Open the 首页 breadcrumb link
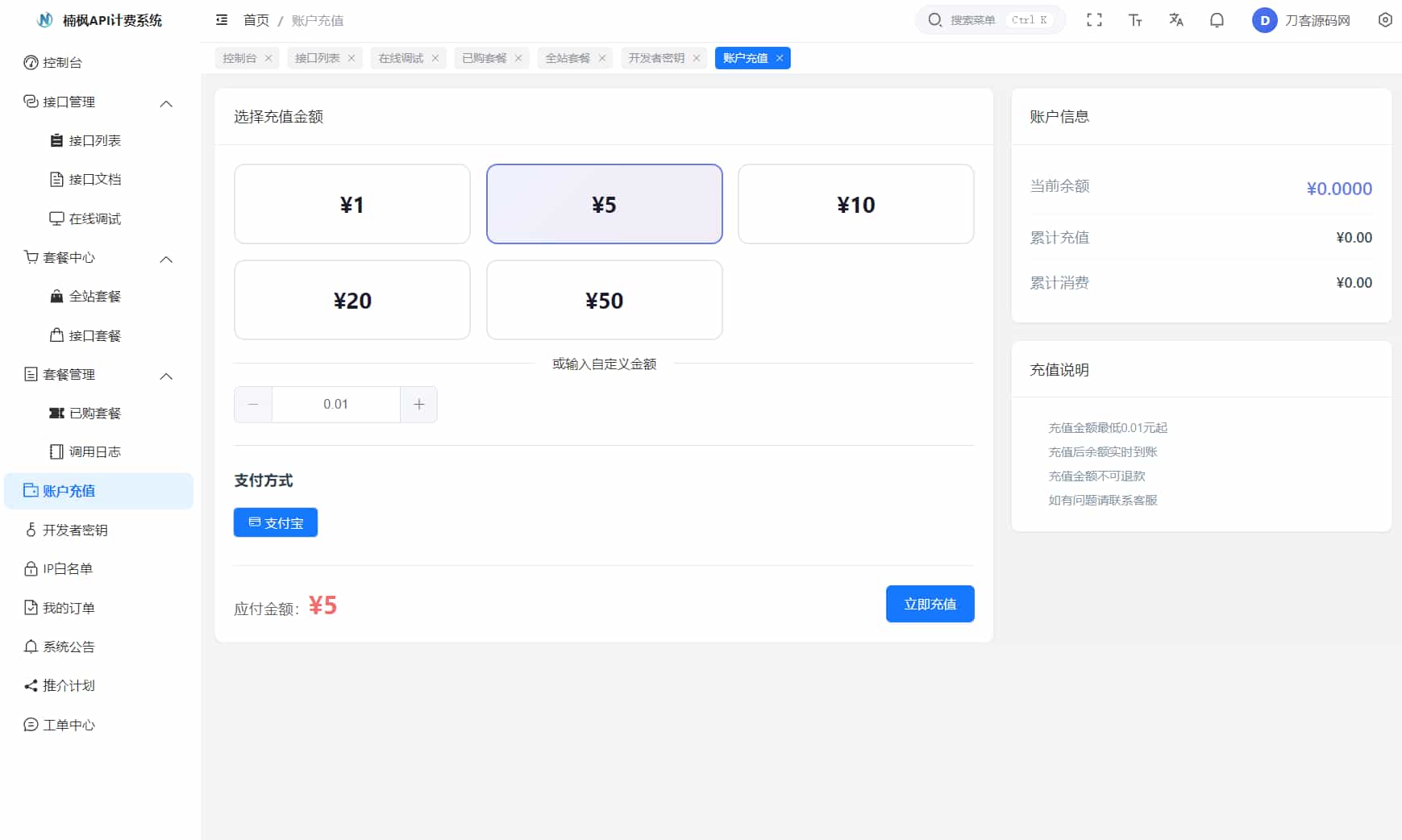Image resolution: width=1402 pixels, height=840 pixels. click(x=256, y=20)
